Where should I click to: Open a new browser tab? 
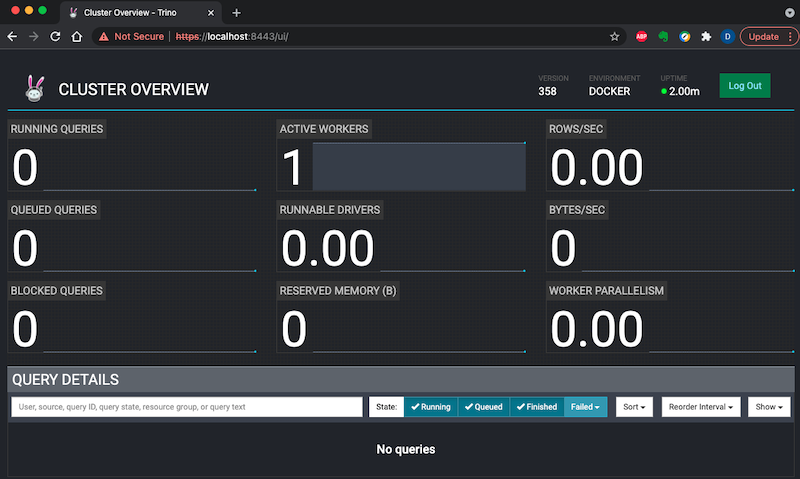[x=236, y=13]
